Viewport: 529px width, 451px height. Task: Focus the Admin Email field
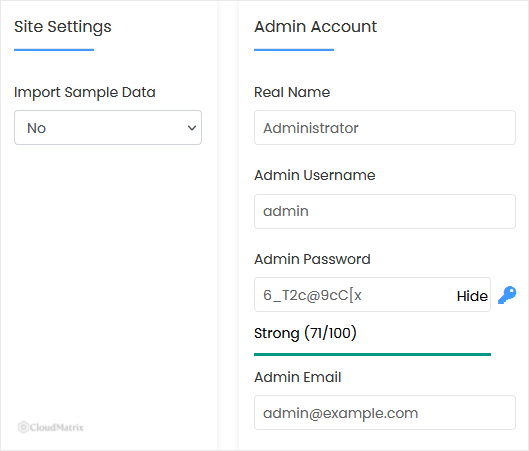coord(385,413)
